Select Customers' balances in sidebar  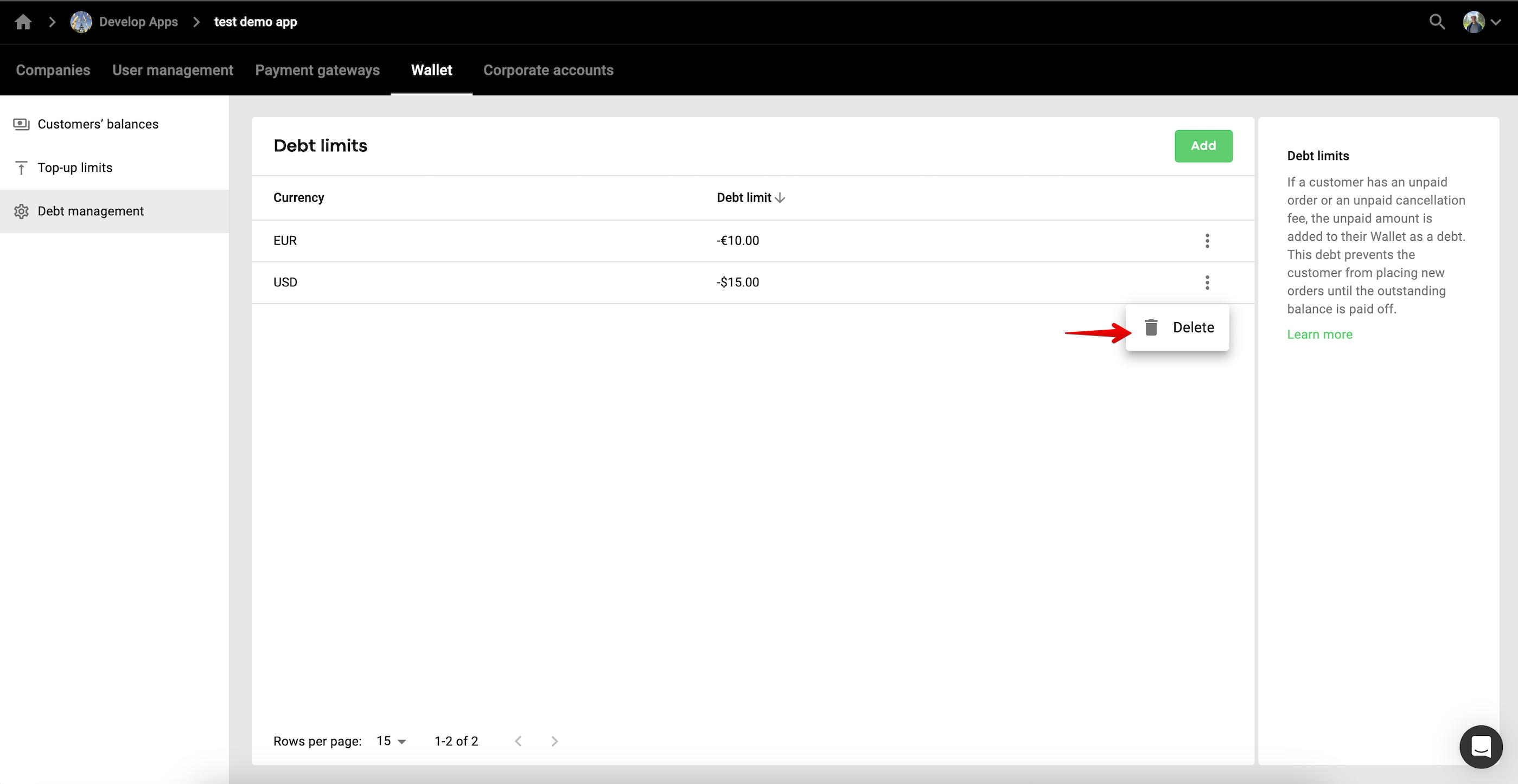pos(98,124)
